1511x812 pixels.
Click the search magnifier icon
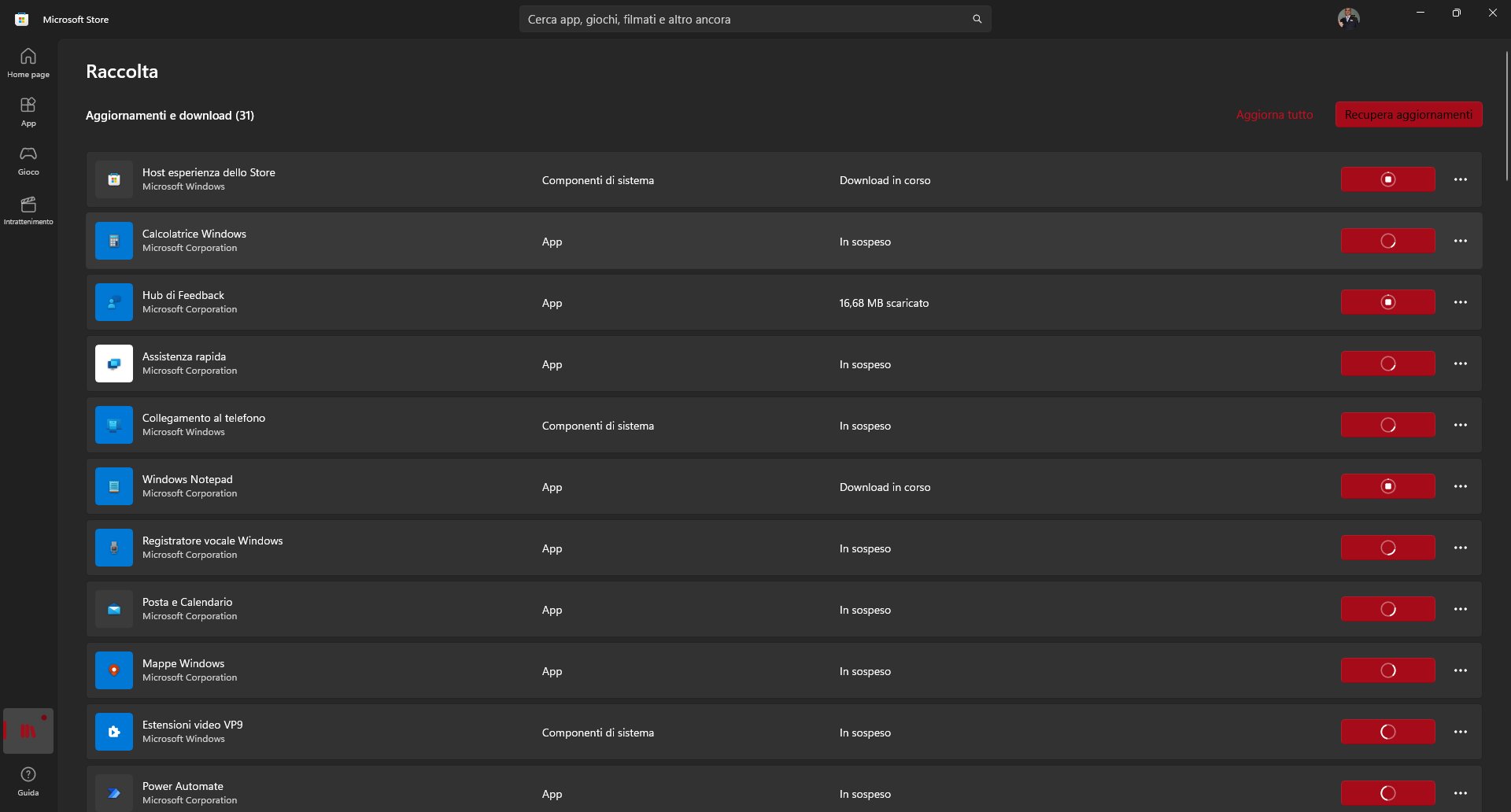tap(977, 19)
